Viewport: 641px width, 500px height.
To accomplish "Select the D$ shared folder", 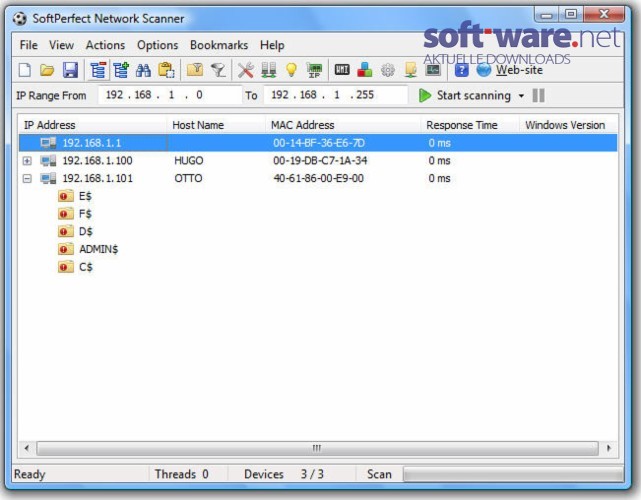I will pyautogui.click(x=76, y=231).
